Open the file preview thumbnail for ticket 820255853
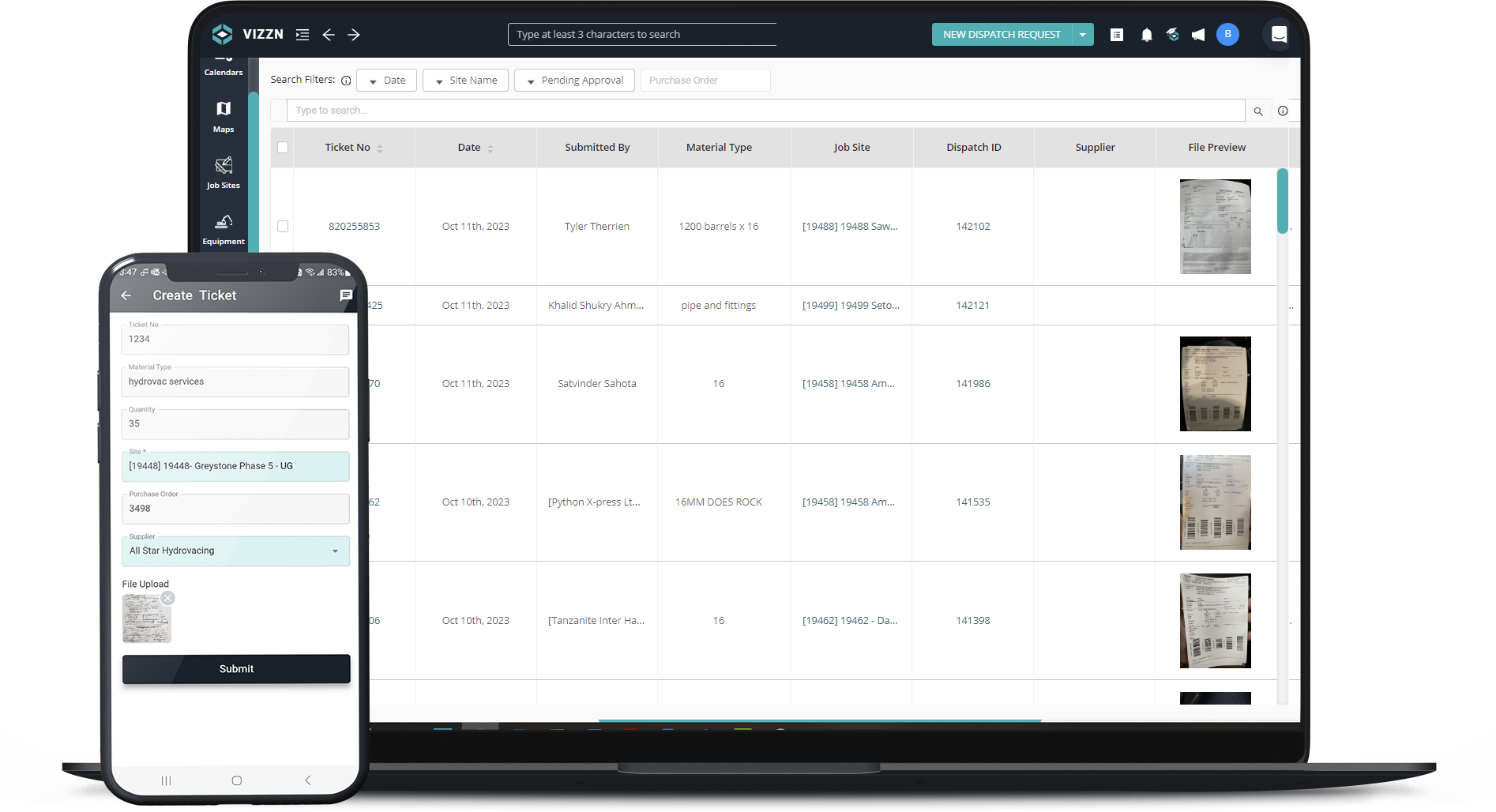This screenshot has height=812, width=1496. (x=1215, y=226)
